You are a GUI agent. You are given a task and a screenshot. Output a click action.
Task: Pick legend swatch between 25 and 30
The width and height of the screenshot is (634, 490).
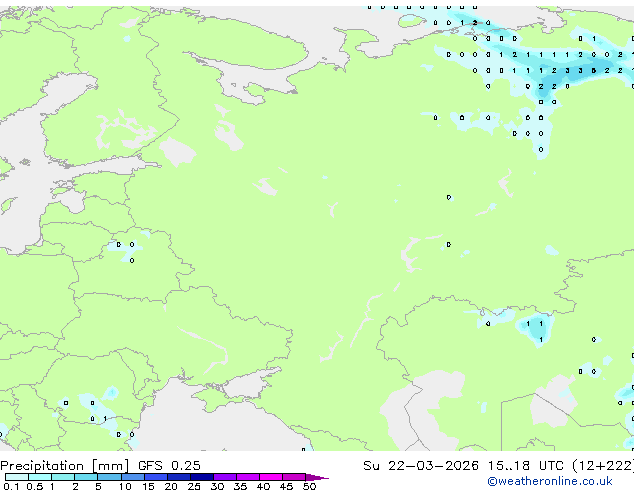(x=201, y=477)
